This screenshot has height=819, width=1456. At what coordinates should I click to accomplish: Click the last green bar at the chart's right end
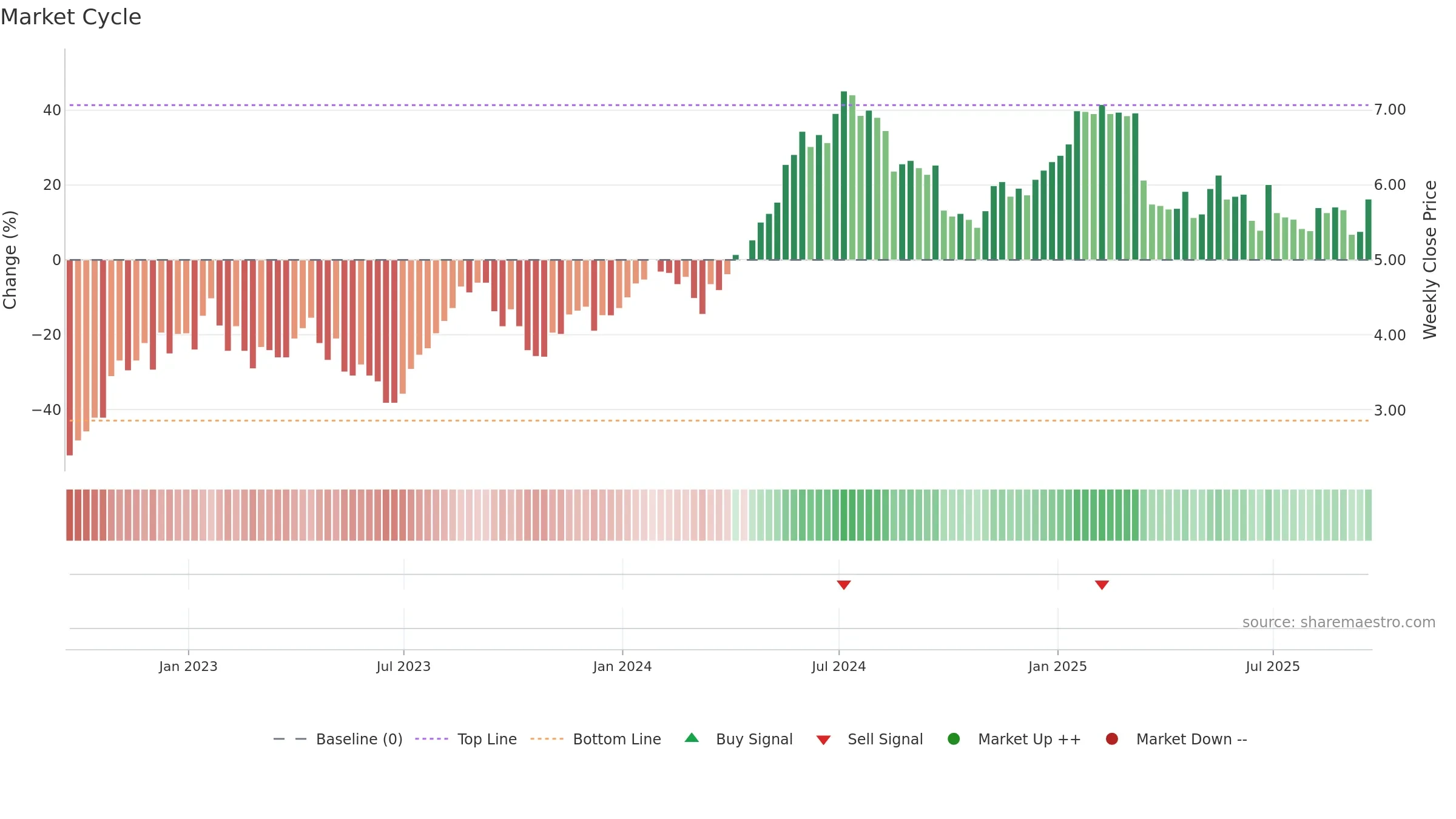click(1369, 230)
